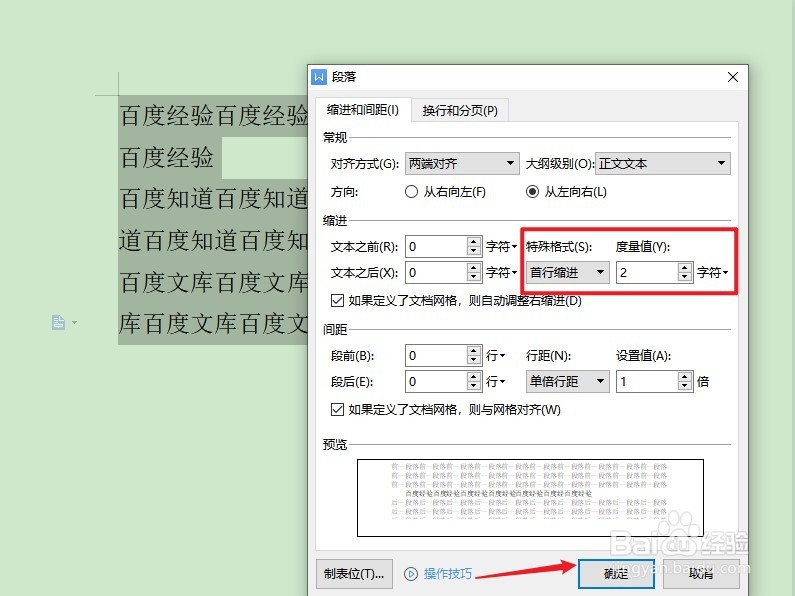Click the play icon next to 操作技巧
Image resolution: width=795 pixels, height=596 pixels.
[x=411, y=574]
